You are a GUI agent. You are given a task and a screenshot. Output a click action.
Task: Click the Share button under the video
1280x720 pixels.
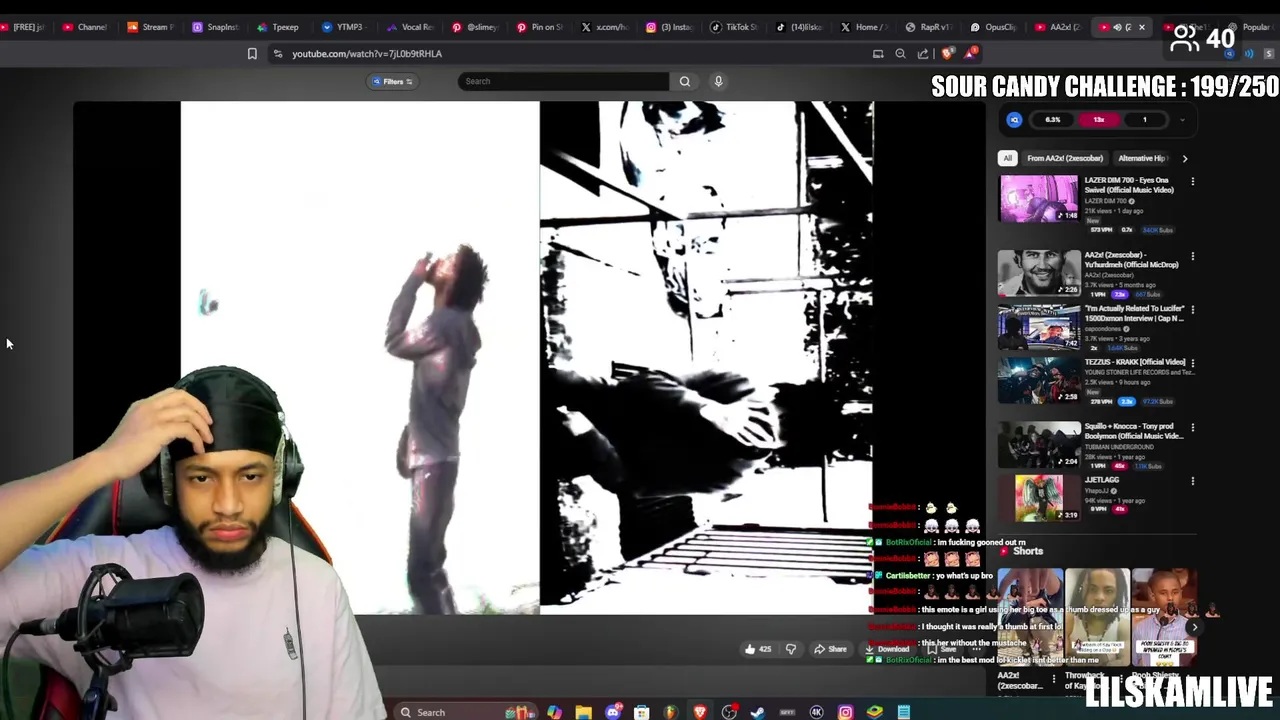tap(830, 649)
